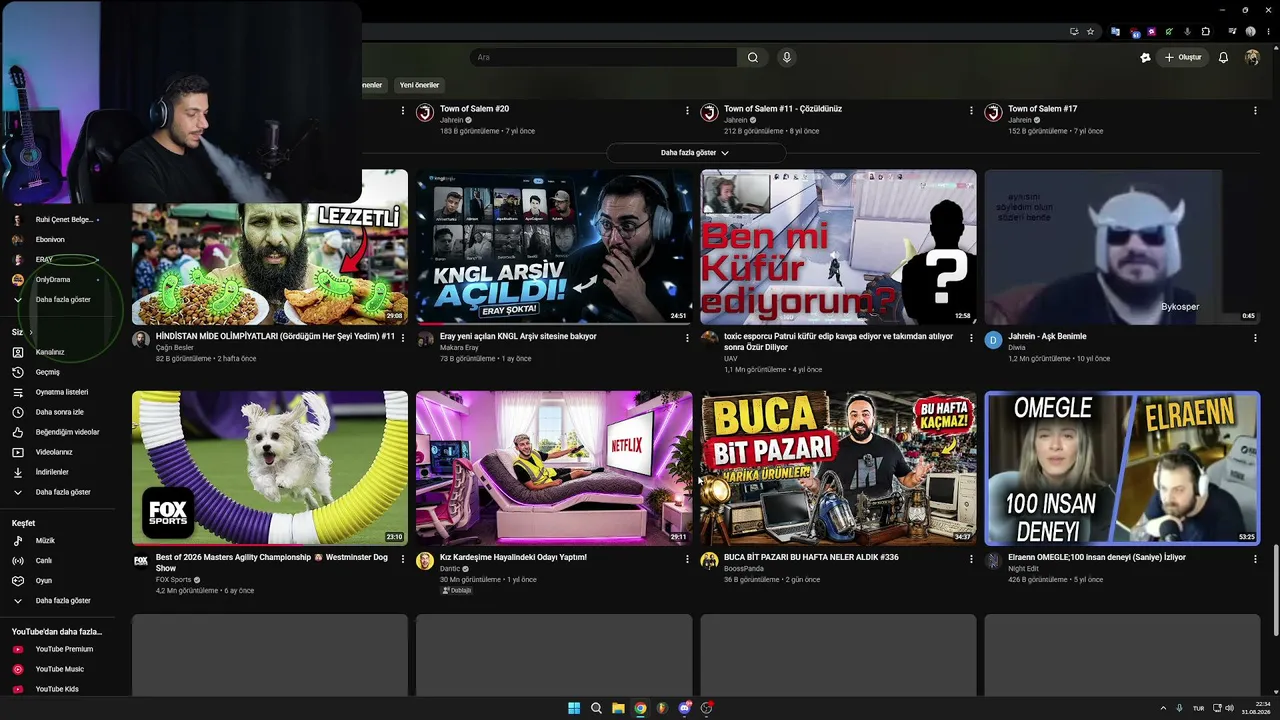
Task: Go to Çağrı Besler channel name link
Action: pos(174,347)
